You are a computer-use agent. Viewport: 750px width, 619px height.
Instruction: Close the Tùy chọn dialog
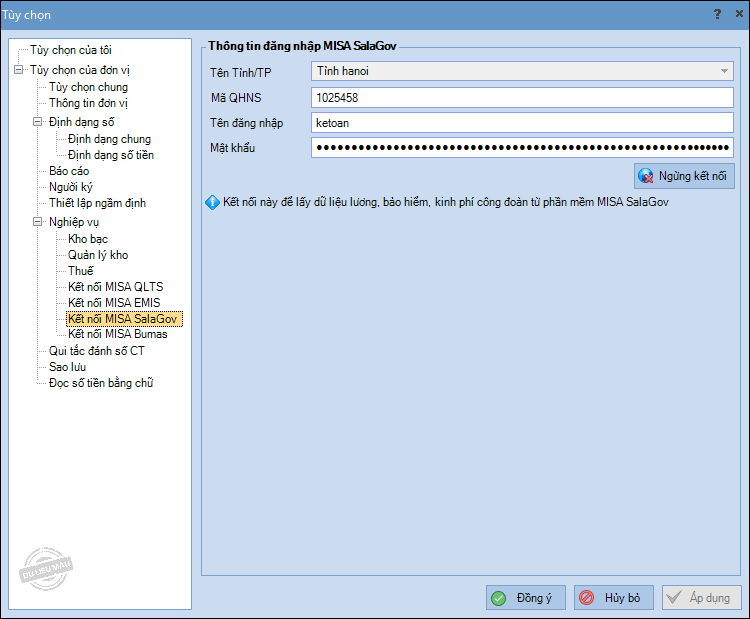click(739, 14)
